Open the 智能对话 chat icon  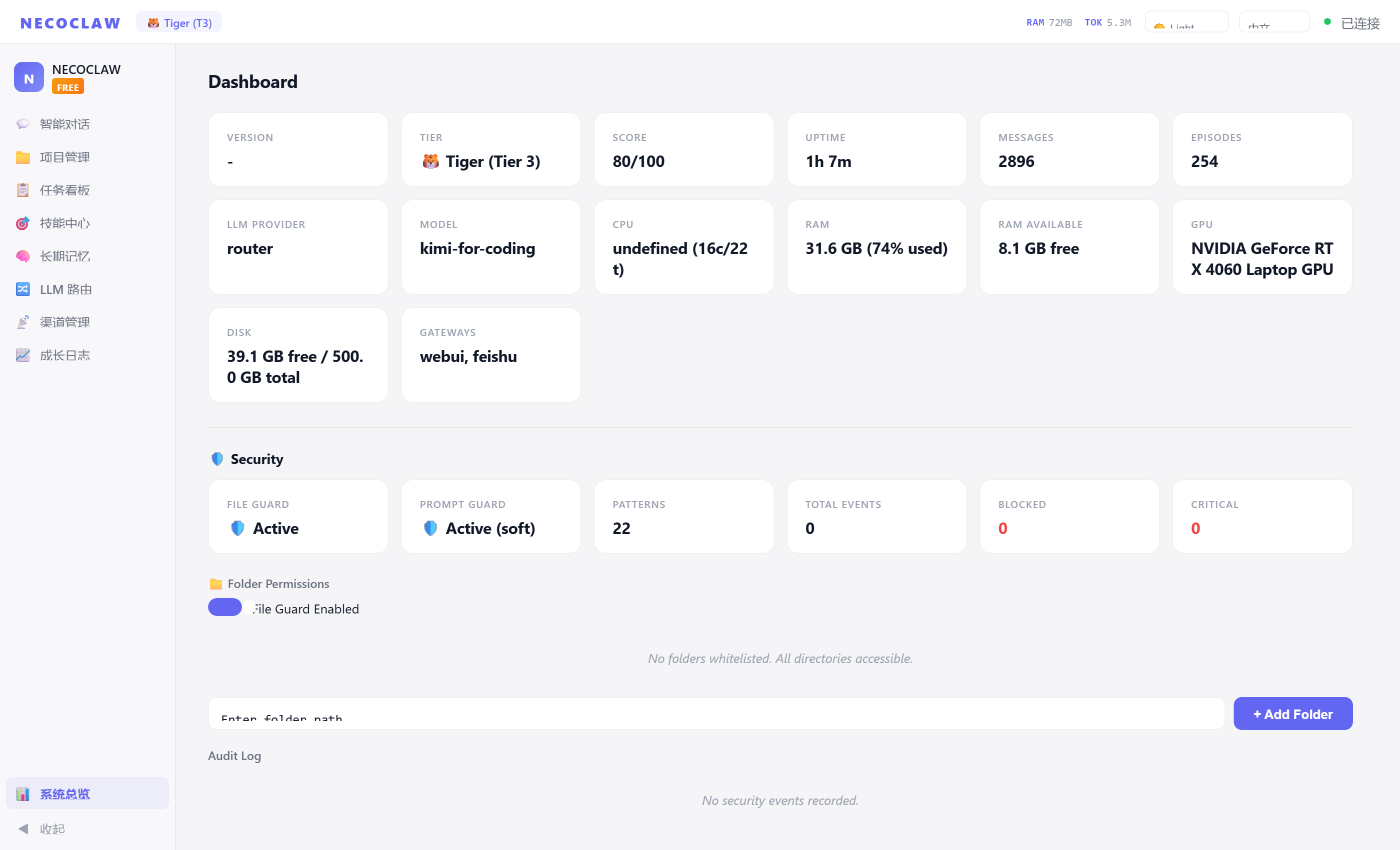tap(22, 124)
